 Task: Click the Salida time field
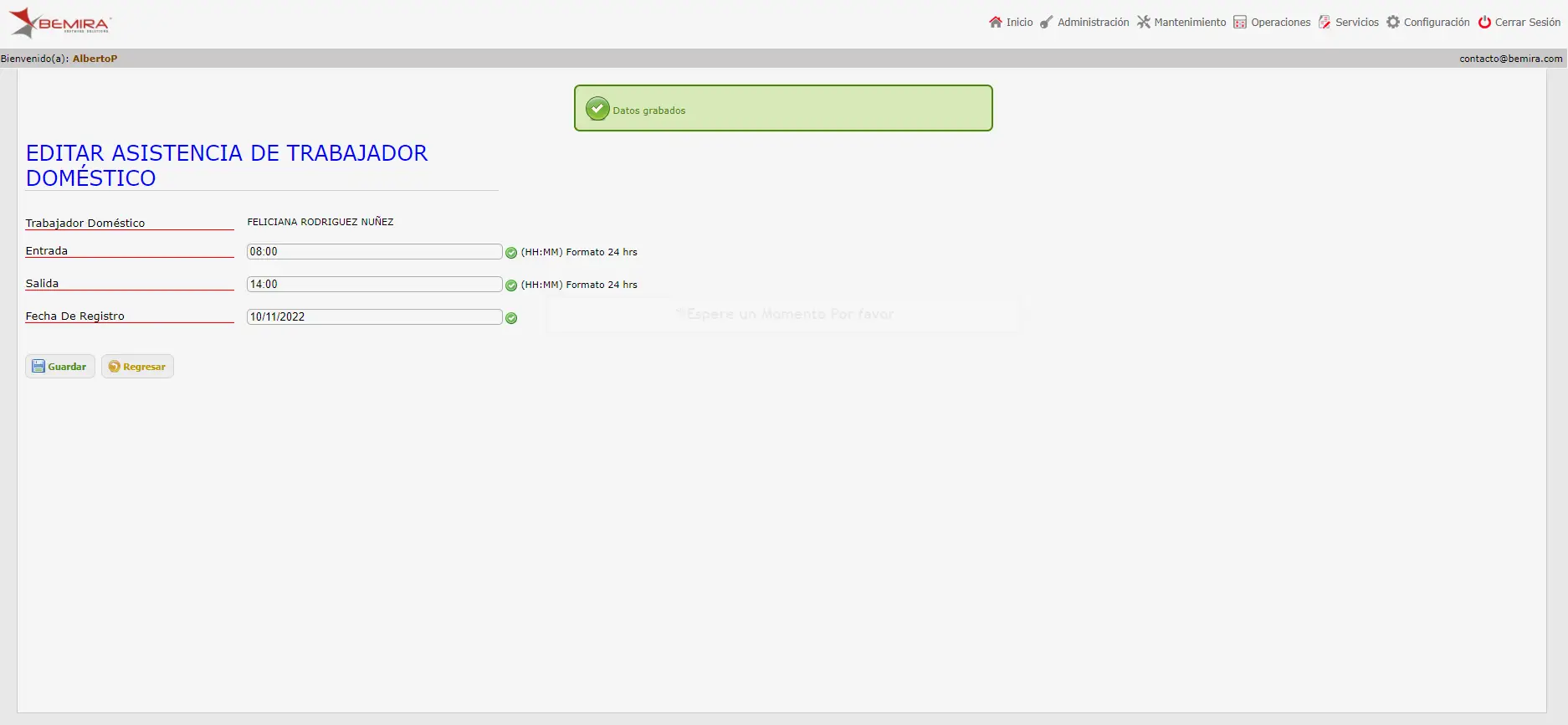pyautogui.click(x=374, y=285)
